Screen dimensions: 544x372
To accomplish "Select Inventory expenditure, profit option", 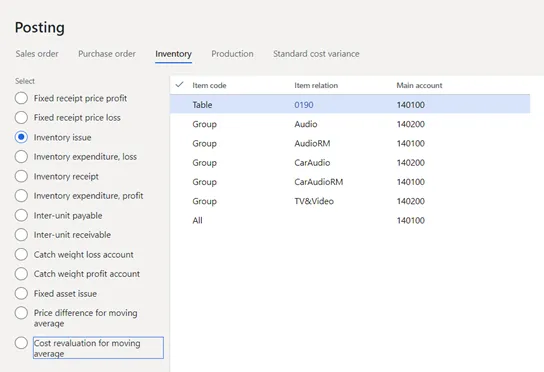I will tap(21, 196).
